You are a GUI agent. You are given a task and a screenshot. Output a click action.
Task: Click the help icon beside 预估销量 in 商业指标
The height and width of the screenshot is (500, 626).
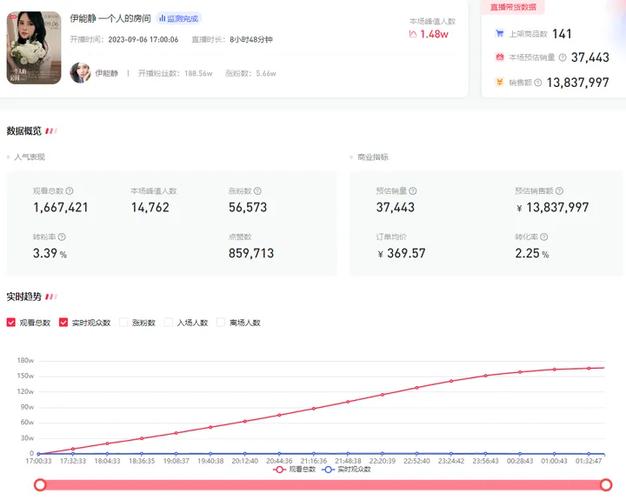point(413,190)
